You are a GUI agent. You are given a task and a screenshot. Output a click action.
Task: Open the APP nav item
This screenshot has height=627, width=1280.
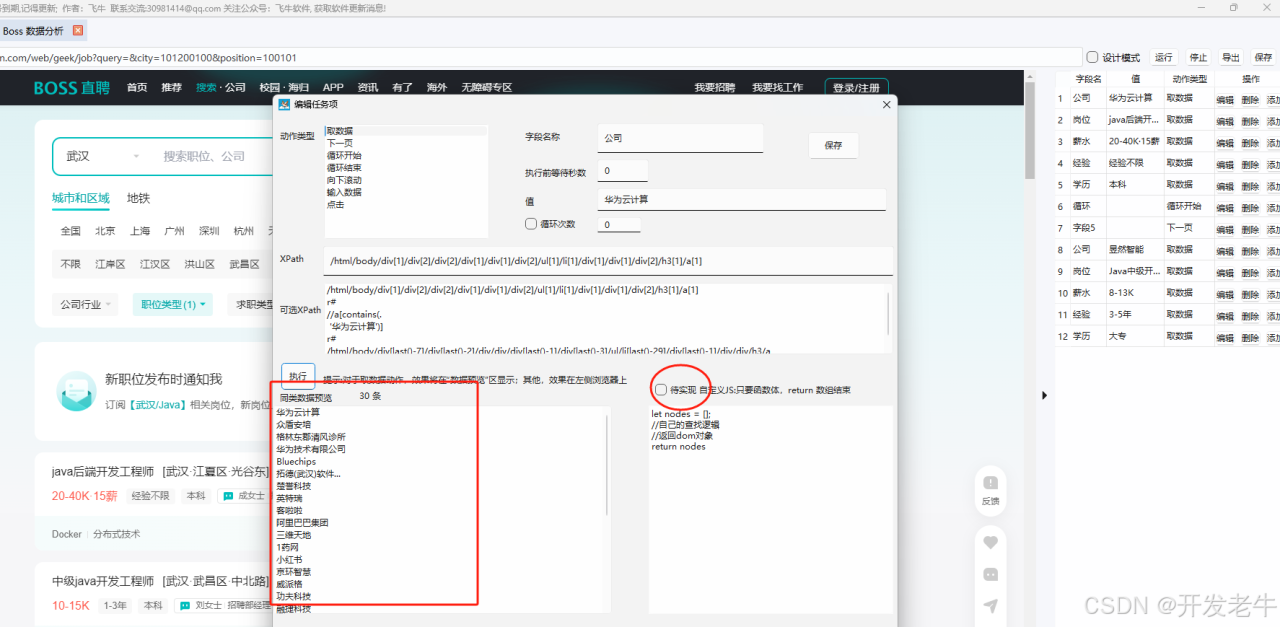tap(333, 88)
